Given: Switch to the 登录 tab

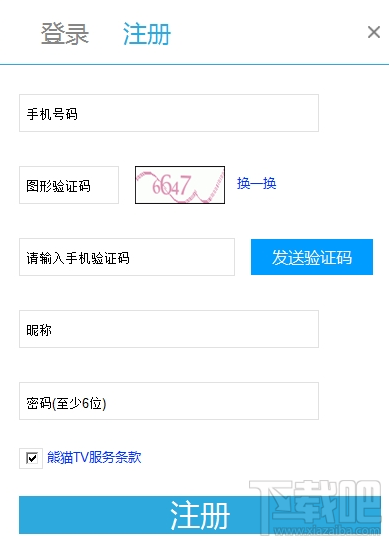Looking at the screenshot, I should point(65,34).
